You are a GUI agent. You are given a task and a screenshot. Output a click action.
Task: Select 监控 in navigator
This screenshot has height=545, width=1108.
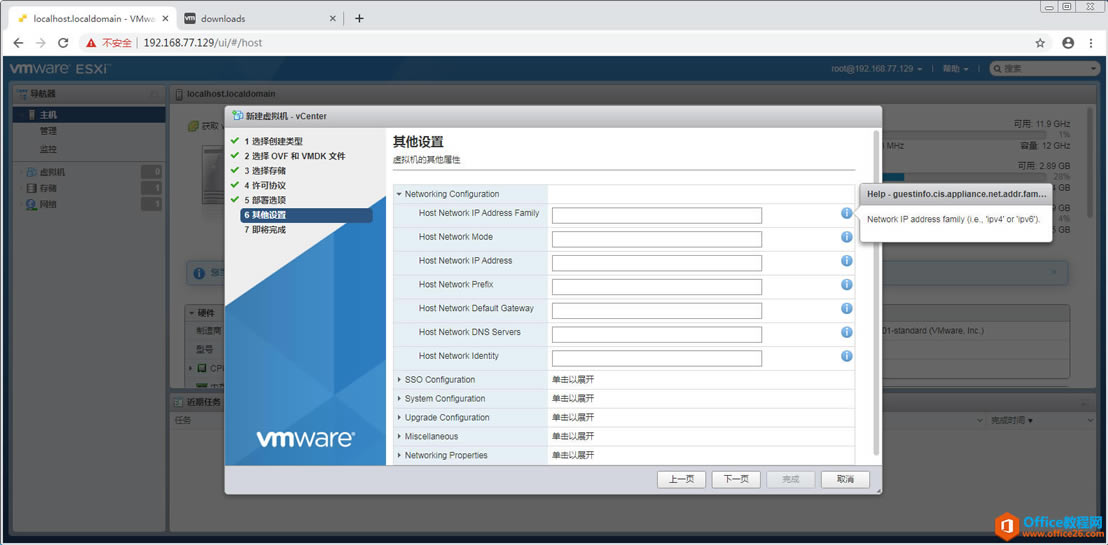[48, 149]
